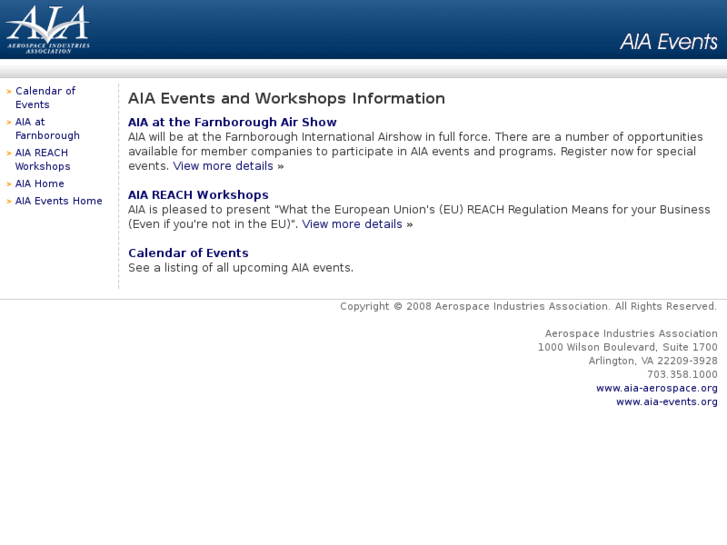Image resolution: width=727 pixels, height=545 pixels.
Task: Click the copyright 2008 notice text
Action: coord(528,307)
